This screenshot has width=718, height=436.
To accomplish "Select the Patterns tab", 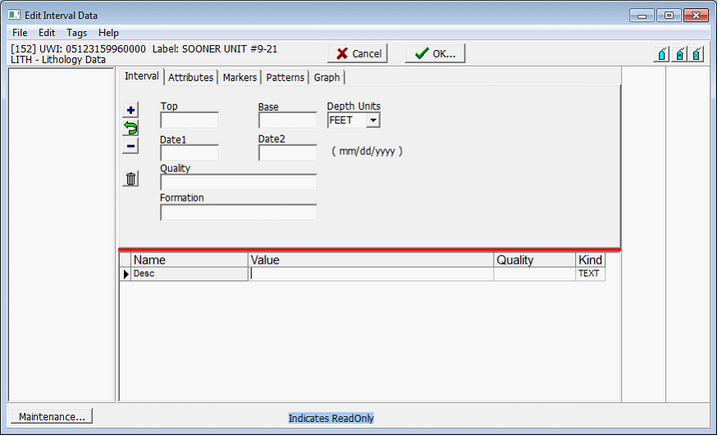I will point(285,77).
